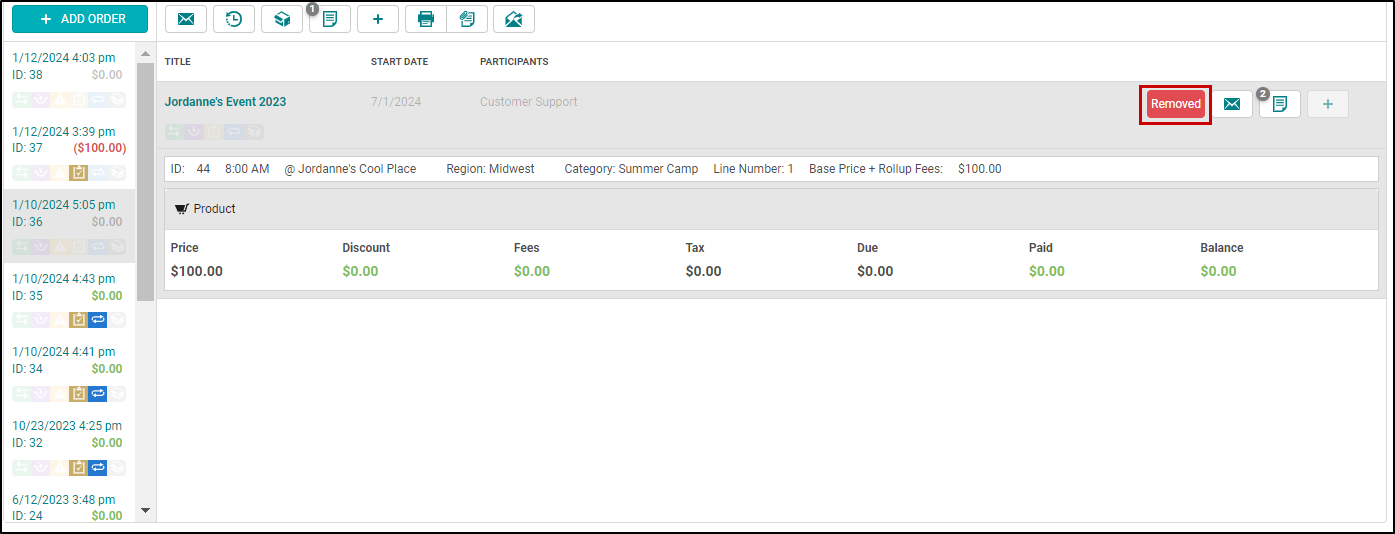Click clipboard icon under Jordanne's Event 2023
Screen dimensions: 1395x534
[214, 131]
